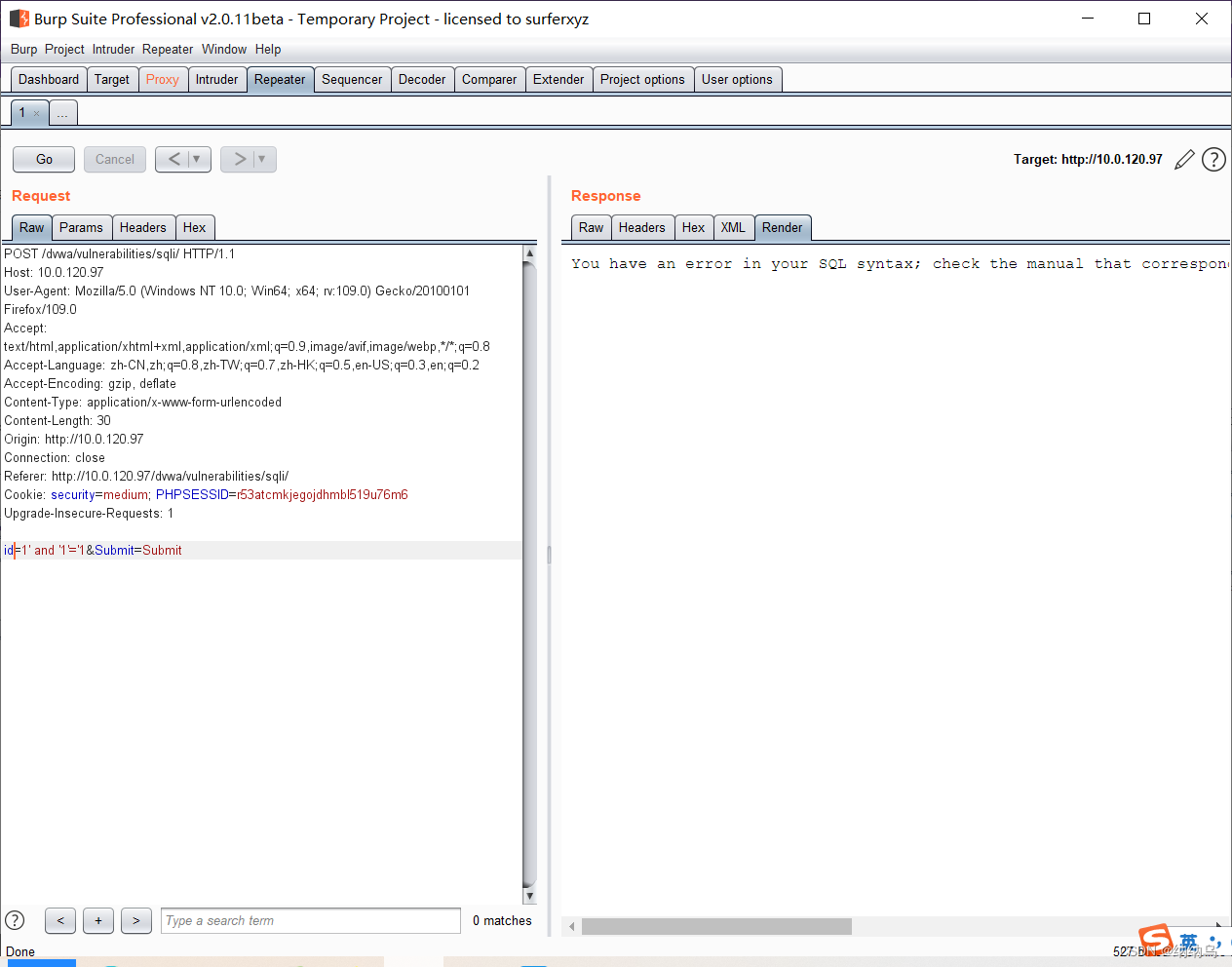Open search help icon at bottom left
Screen dimensions: 1232x967
tap(15, 919)
